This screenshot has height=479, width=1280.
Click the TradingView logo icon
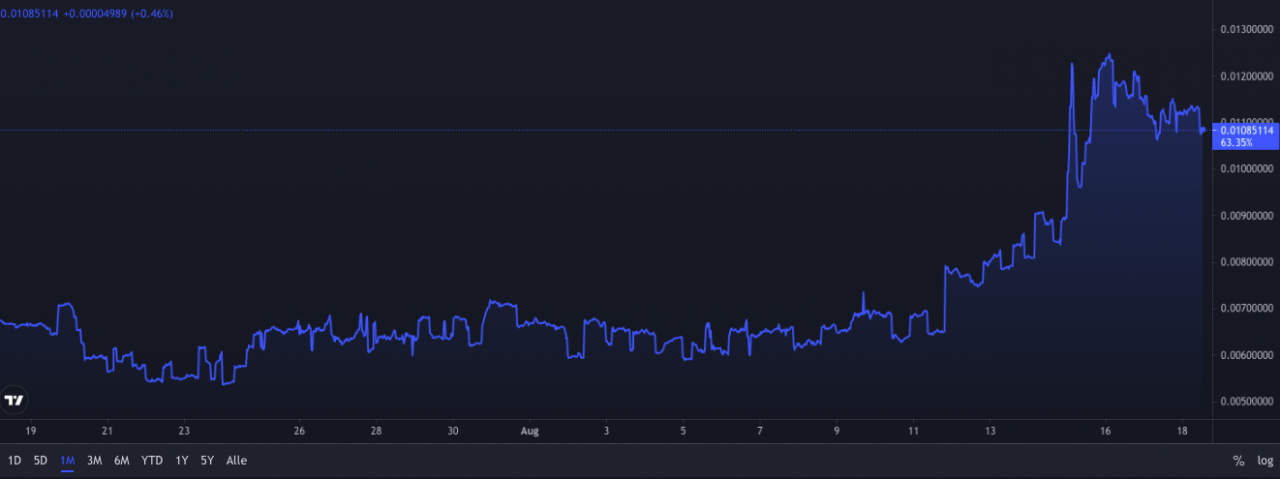(x=14, y=400)
